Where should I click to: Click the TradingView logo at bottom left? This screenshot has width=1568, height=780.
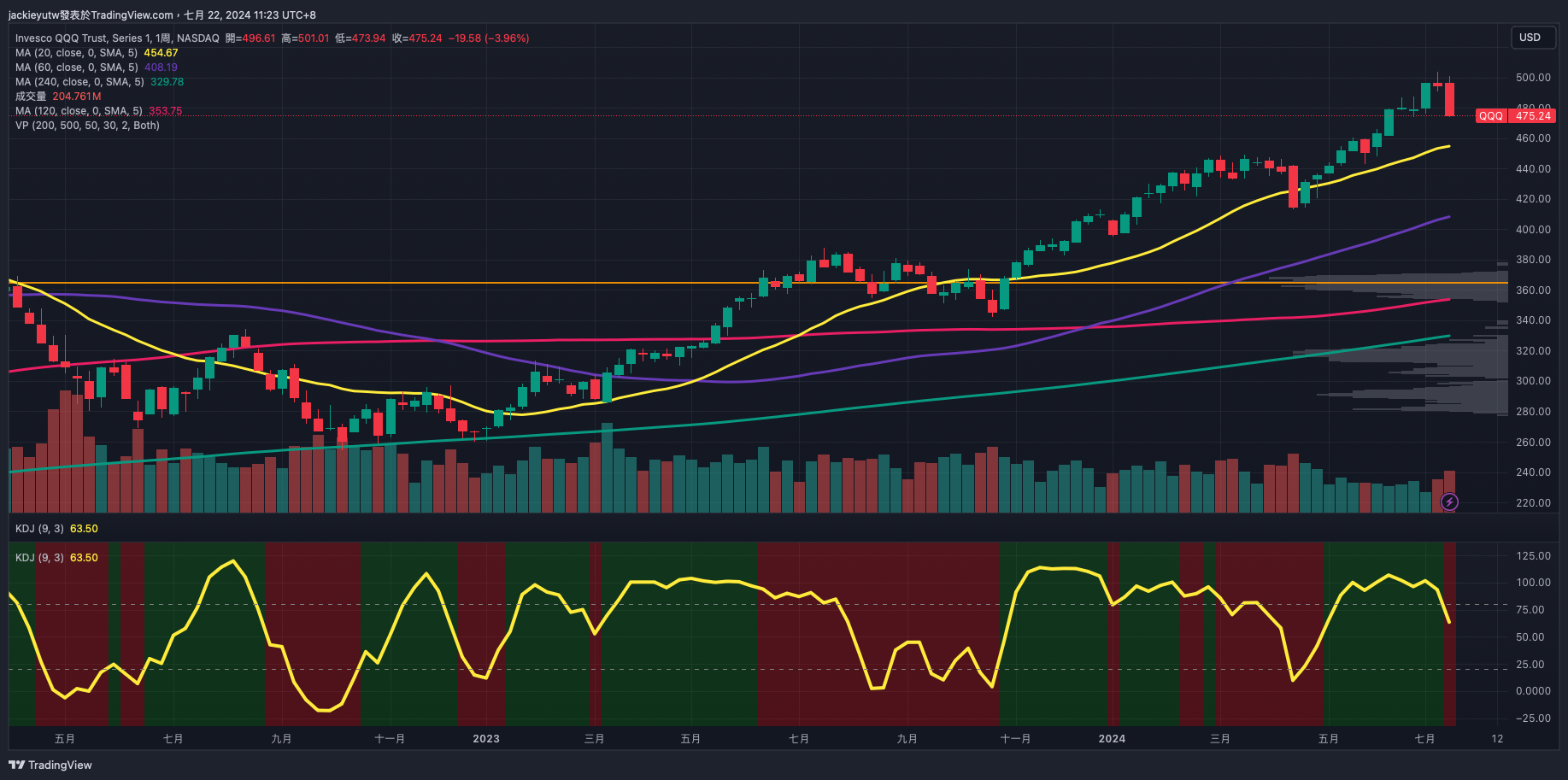coord(50,765)
